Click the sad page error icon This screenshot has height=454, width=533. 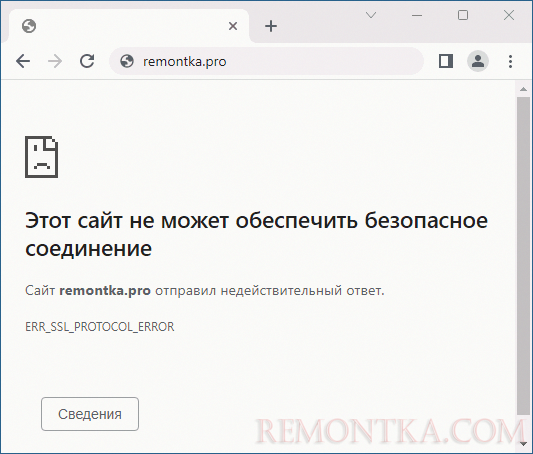pyautogui.click(x=41, y=157)
